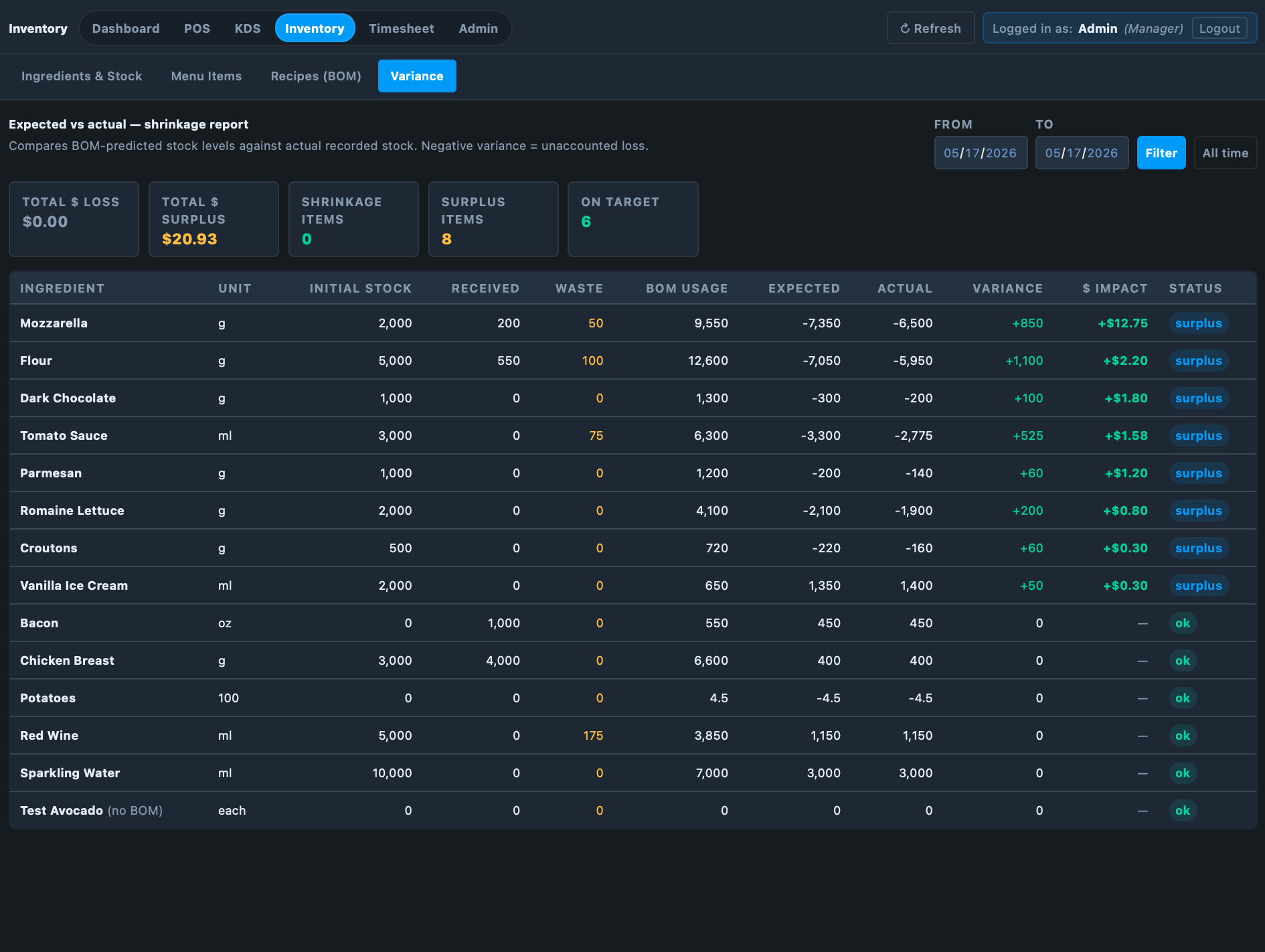Click Mozzarella's +$12.75 impact value
Image resolution: width=1265 pixels, height=952 pixels.
pyautogui.click(x=1122, y=323)
